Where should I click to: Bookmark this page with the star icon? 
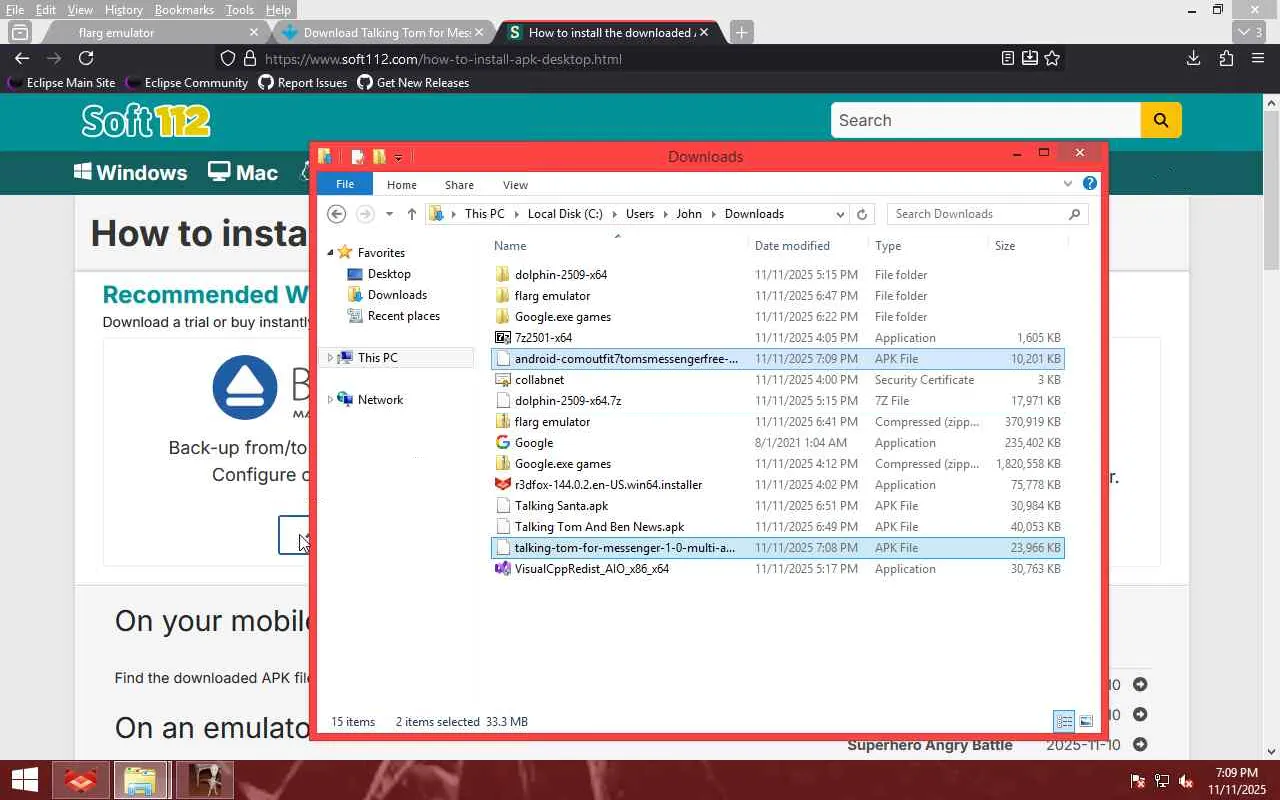[x=1052, y=59]
